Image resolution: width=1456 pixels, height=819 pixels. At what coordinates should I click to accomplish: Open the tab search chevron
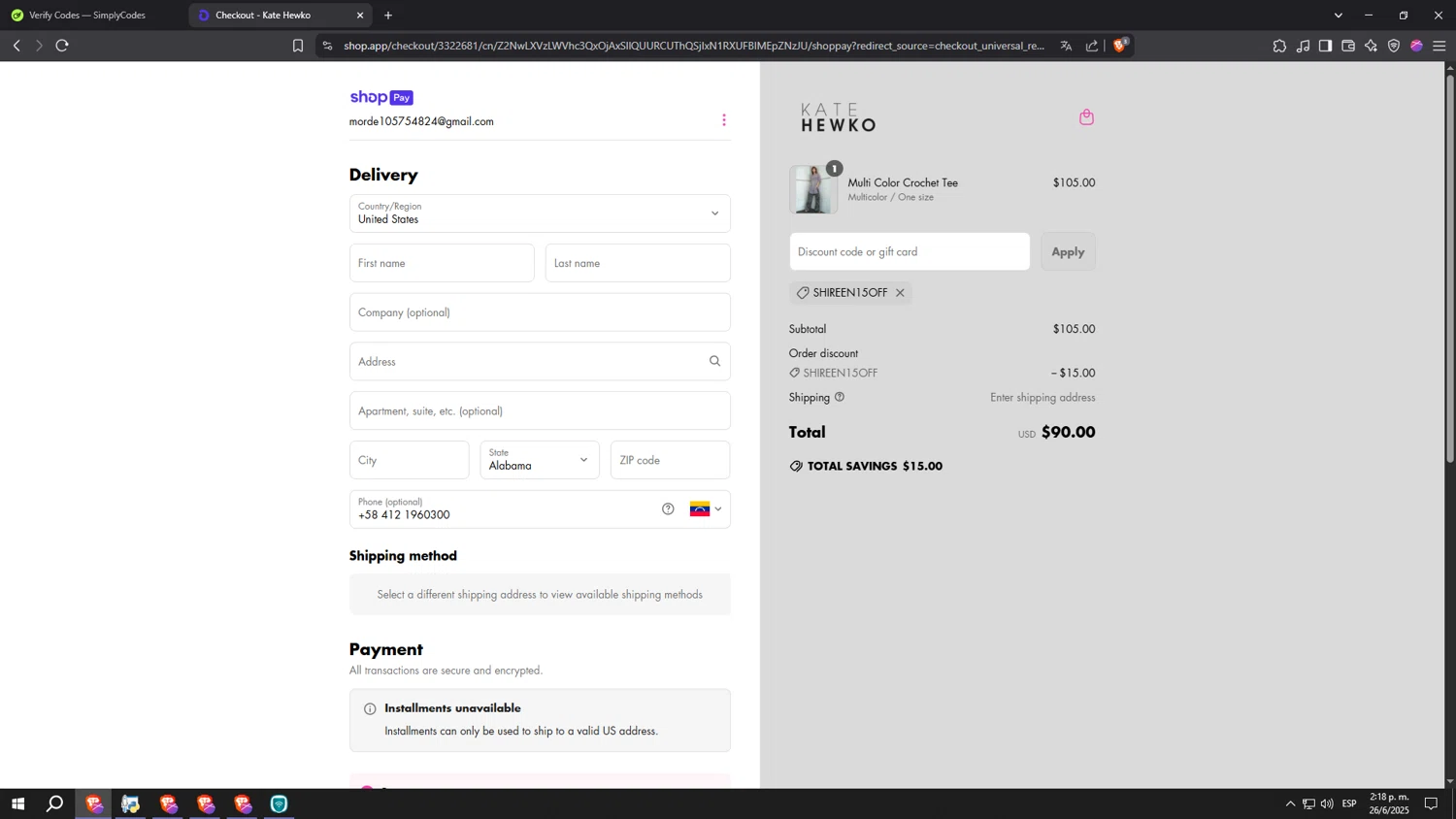click(x=1339, y=16)
